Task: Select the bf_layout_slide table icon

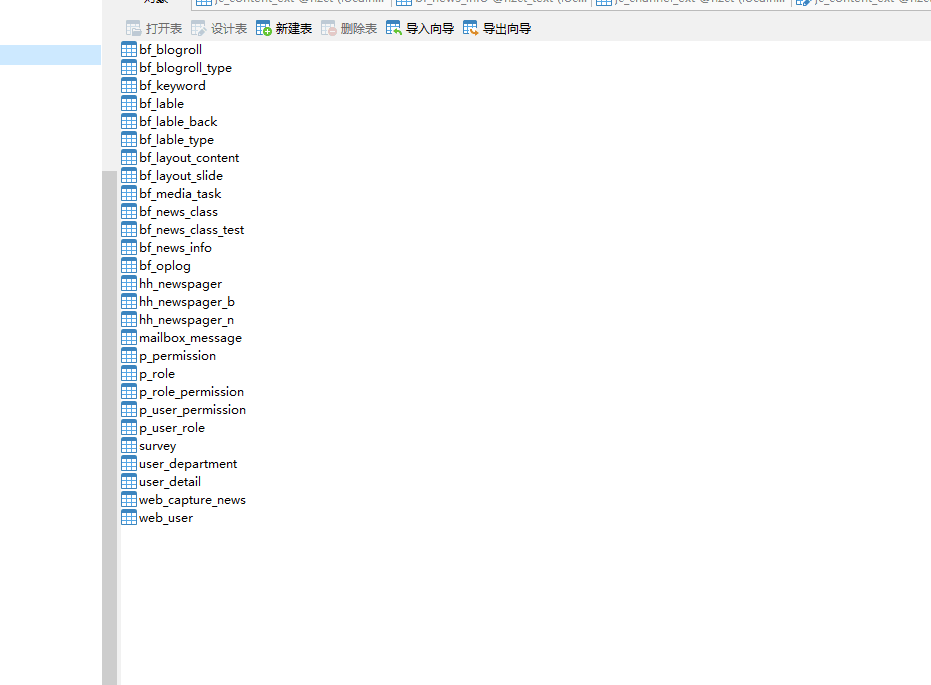Action: pos(129,175)
